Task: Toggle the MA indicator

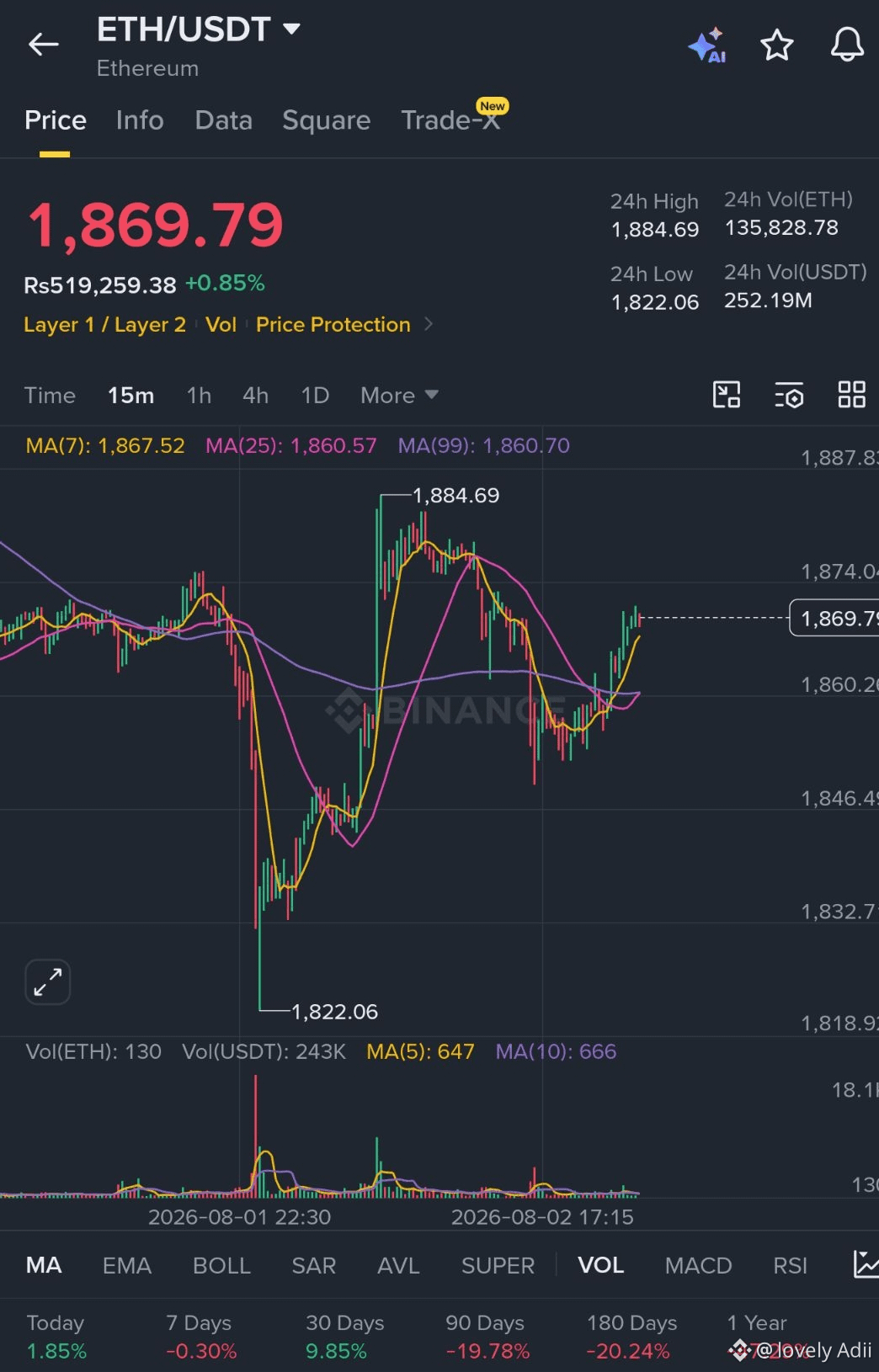Action: coord(44,1265)
